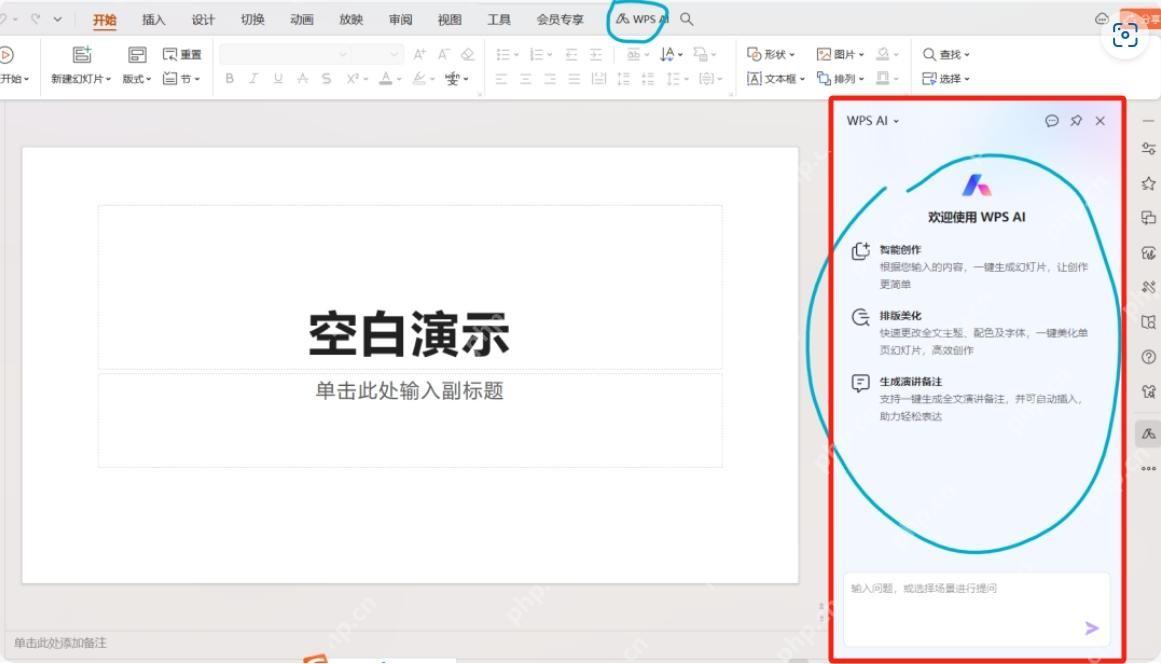Screen dimensions: 1161x664
Task: Close the WPS AI panel
Action: coord(1100,121)
